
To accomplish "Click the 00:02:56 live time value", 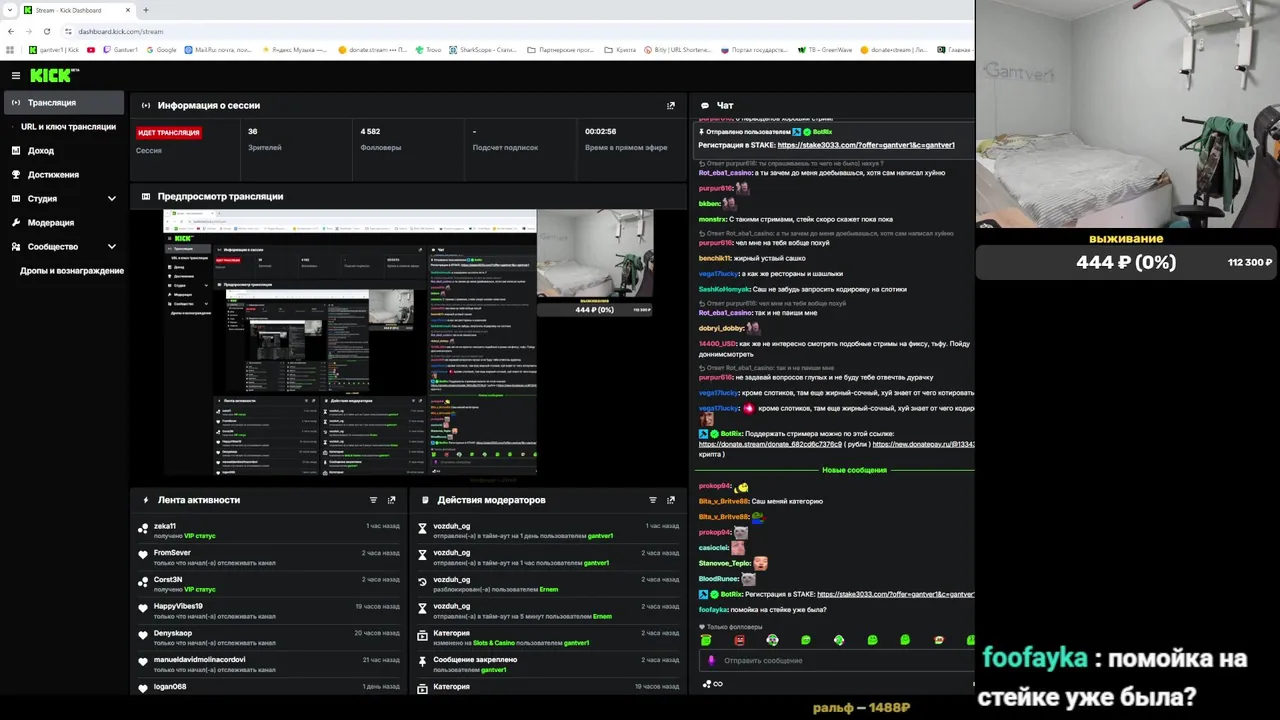I will 600,132.
